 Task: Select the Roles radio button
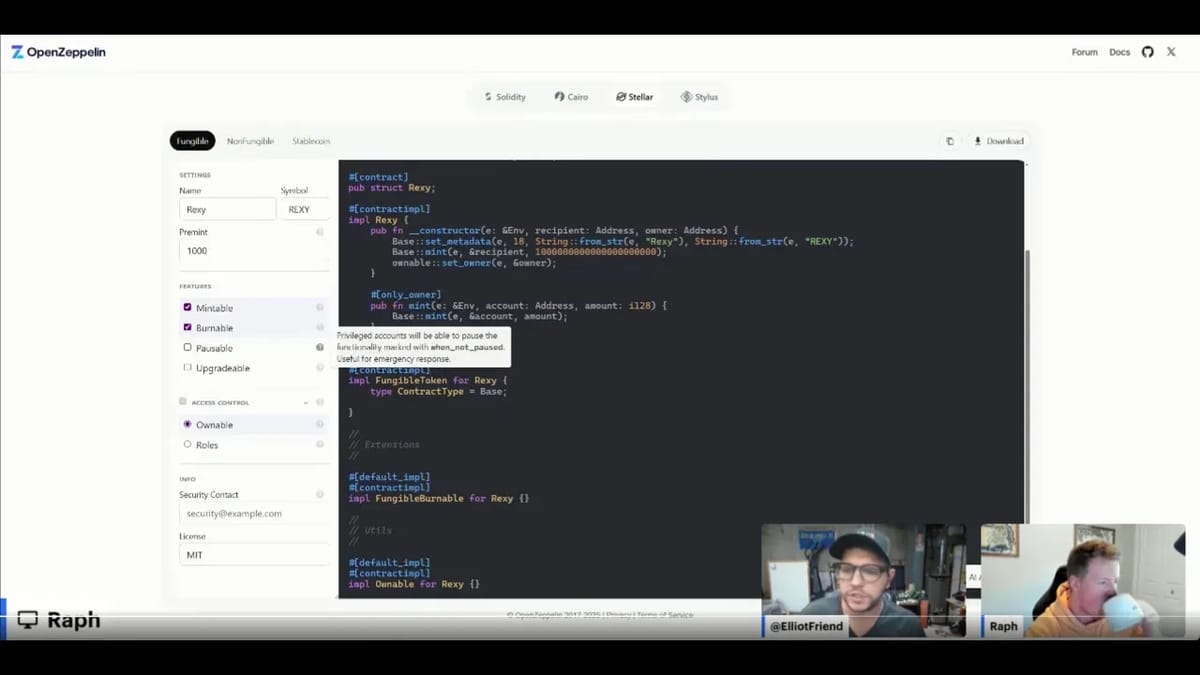tap(187, 445)
